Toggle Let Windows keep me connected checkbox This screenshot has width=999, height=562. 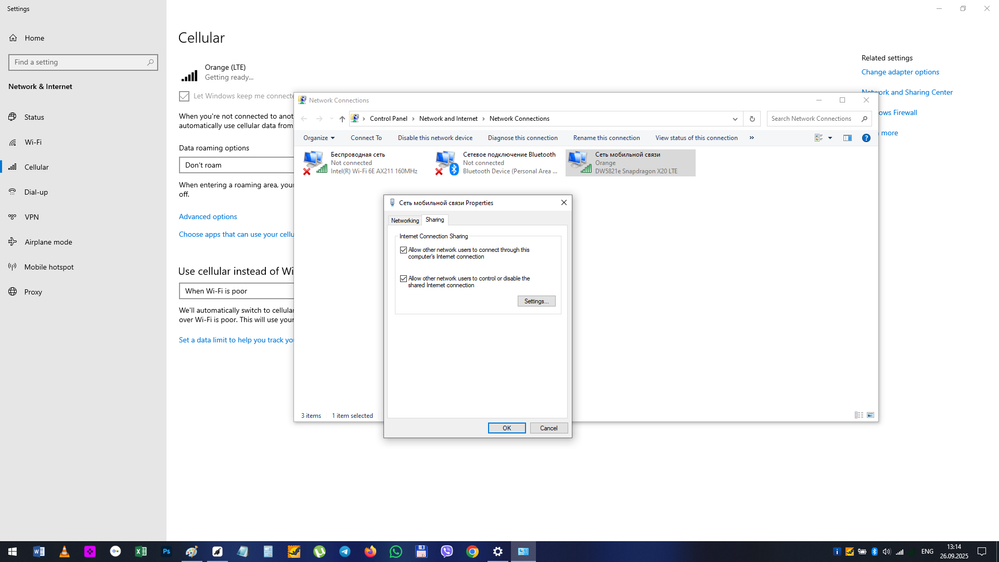click(x=184, y=96)
